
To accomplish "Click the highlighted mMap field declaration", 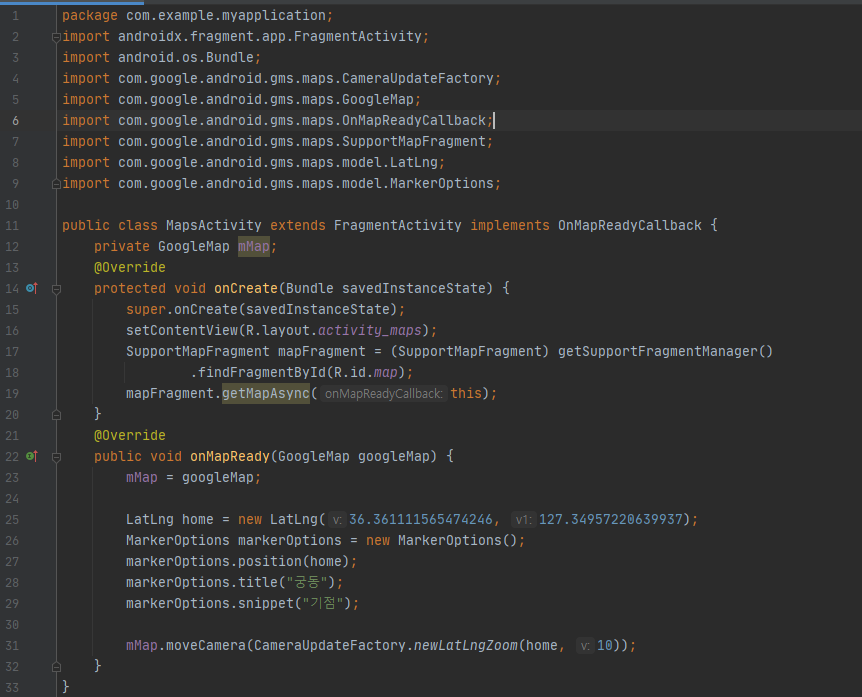I will tap(253, 246).
